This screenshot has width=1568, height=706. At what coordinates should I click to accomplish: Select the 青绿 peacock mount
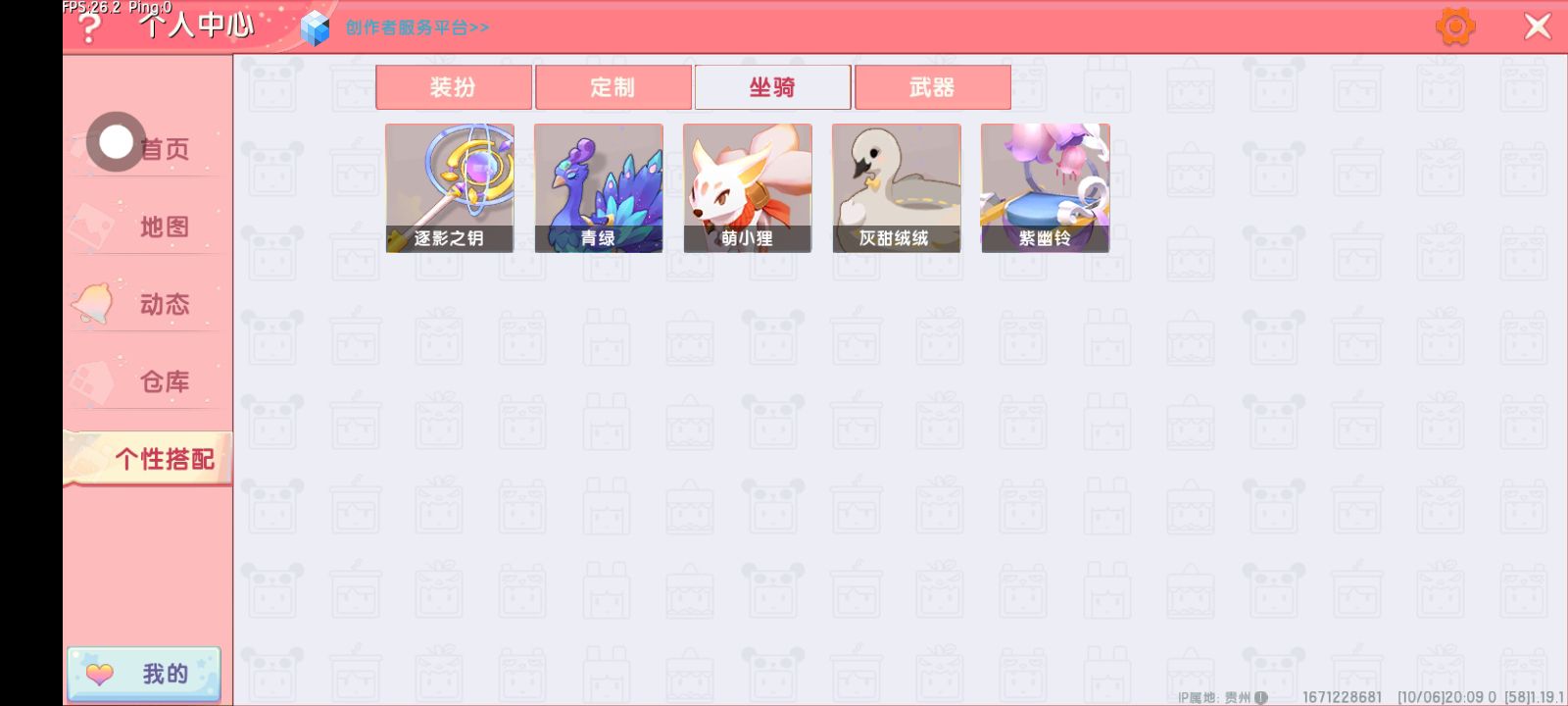[x=599, y=188]
